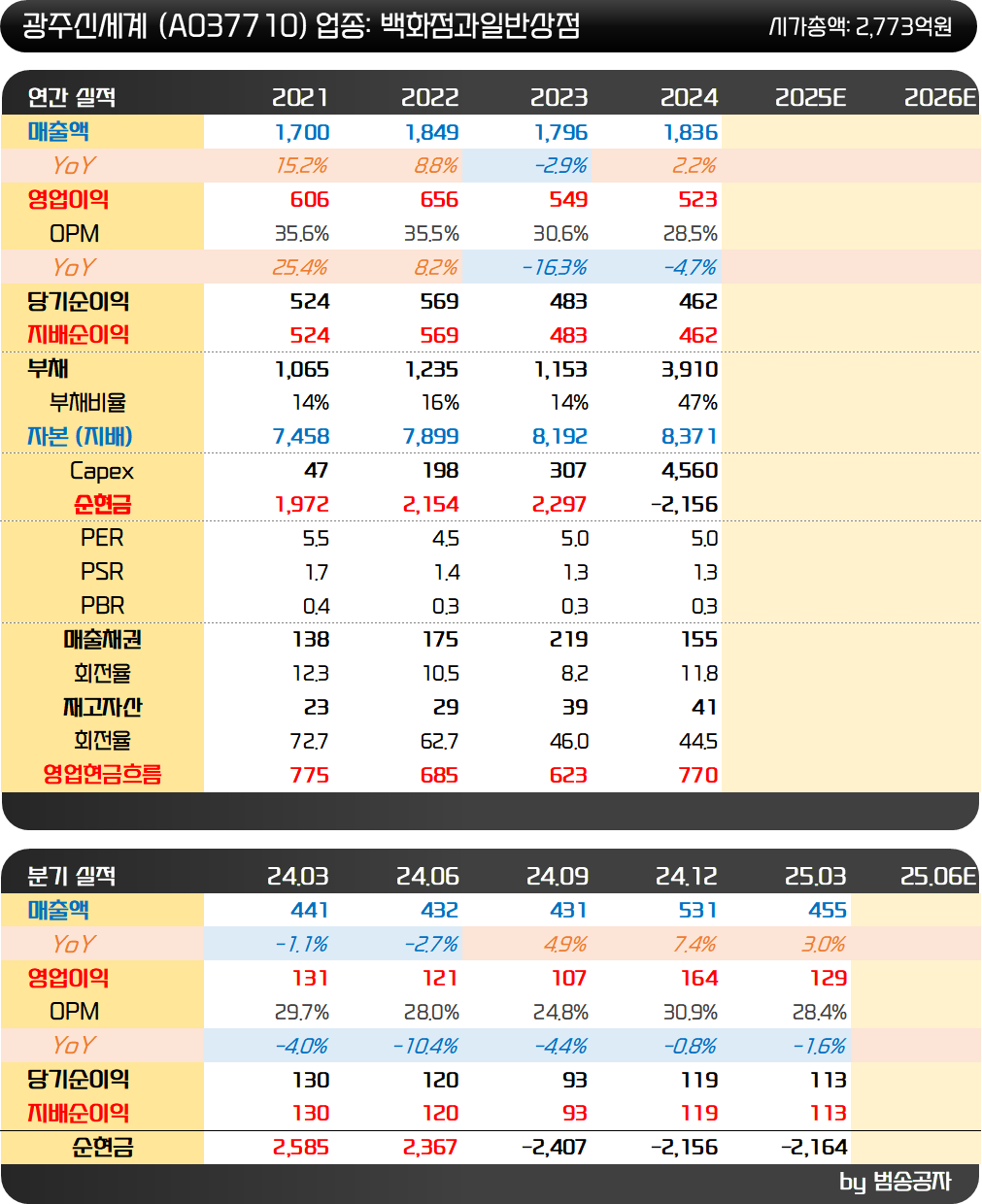Click the Capex value 198

[x=441, y=471]
